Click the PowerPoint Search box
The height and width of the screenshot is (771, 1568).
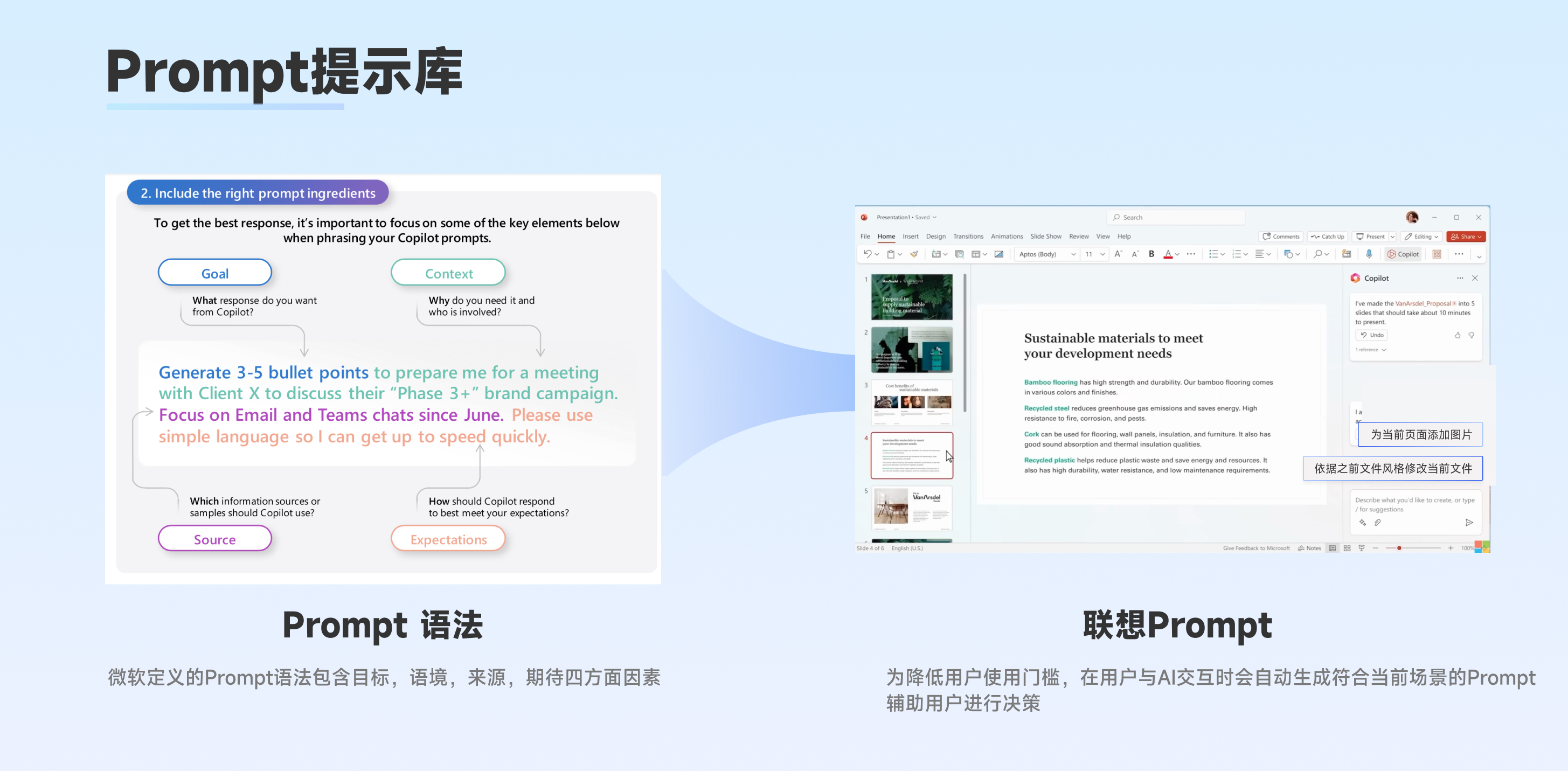click(1175, 217)
